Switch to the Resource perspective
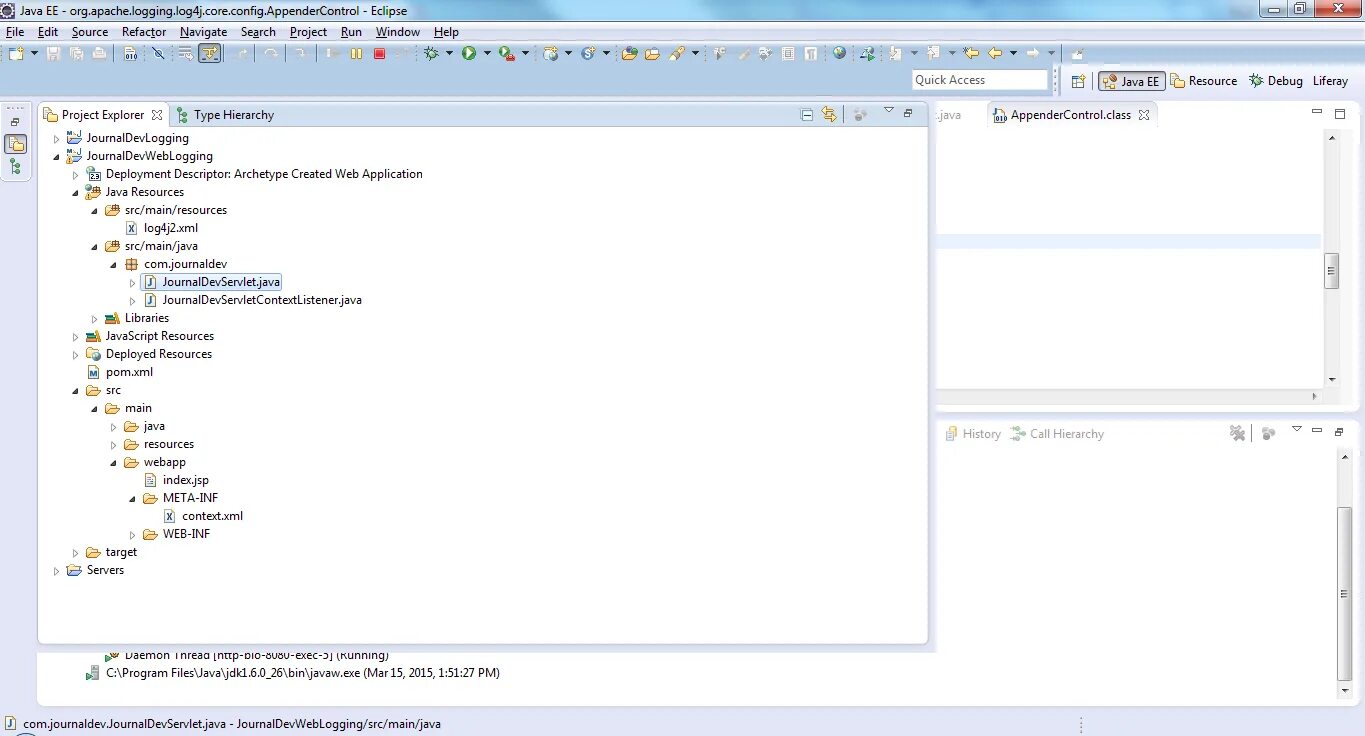 [x=1204, y=81]
